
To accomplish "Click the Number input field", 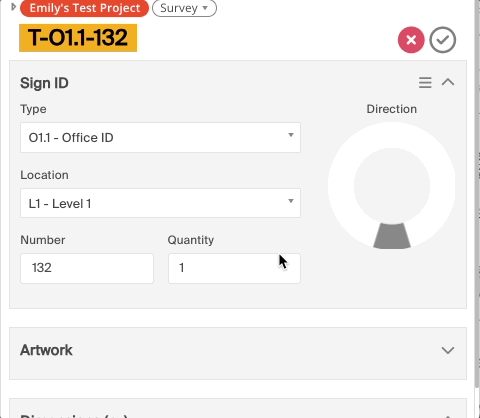I will click(87, 268).
